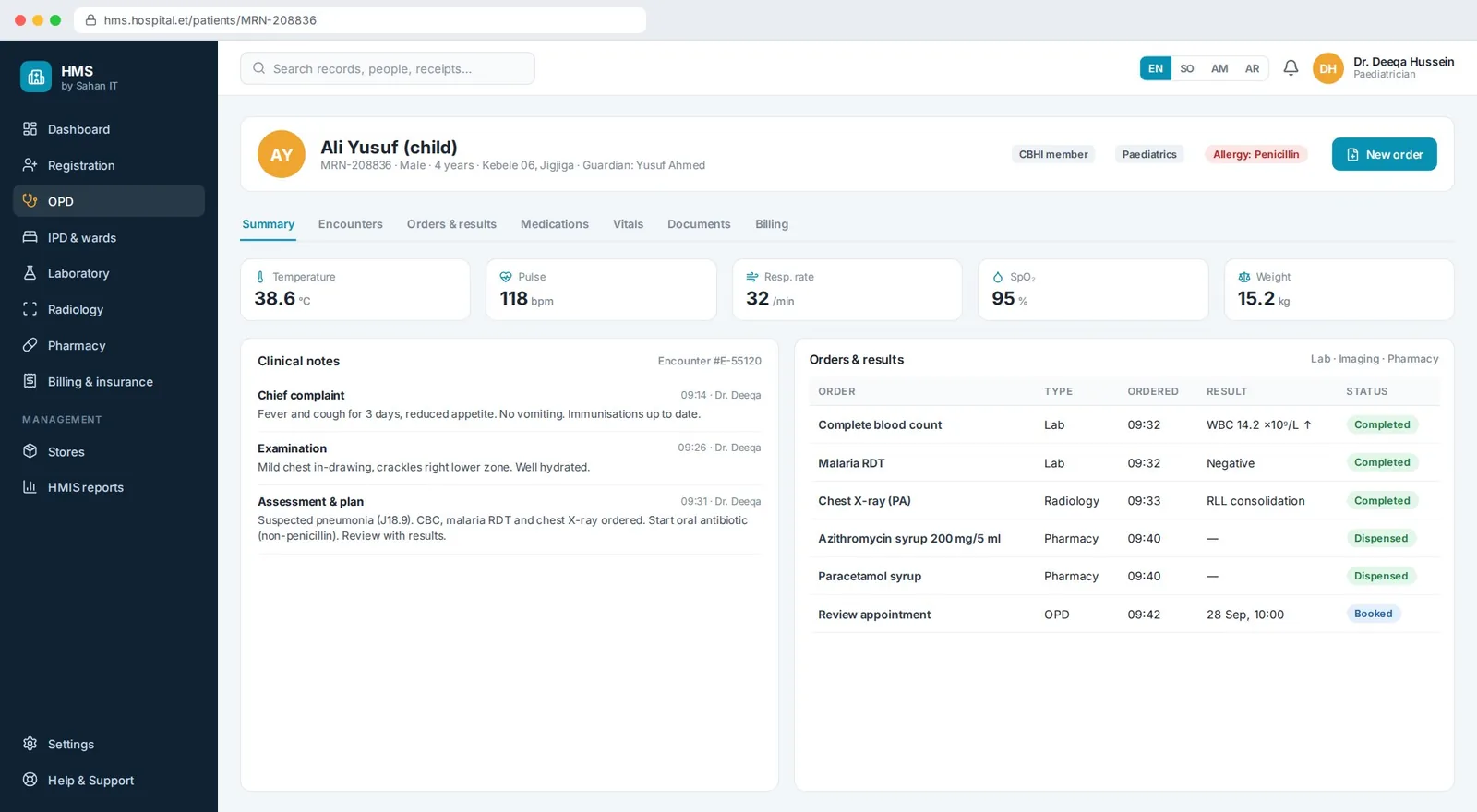The image size is (1477, 812).
Task: Click the Dashboard grid icon in sidebar
Action: click(30, 129)
